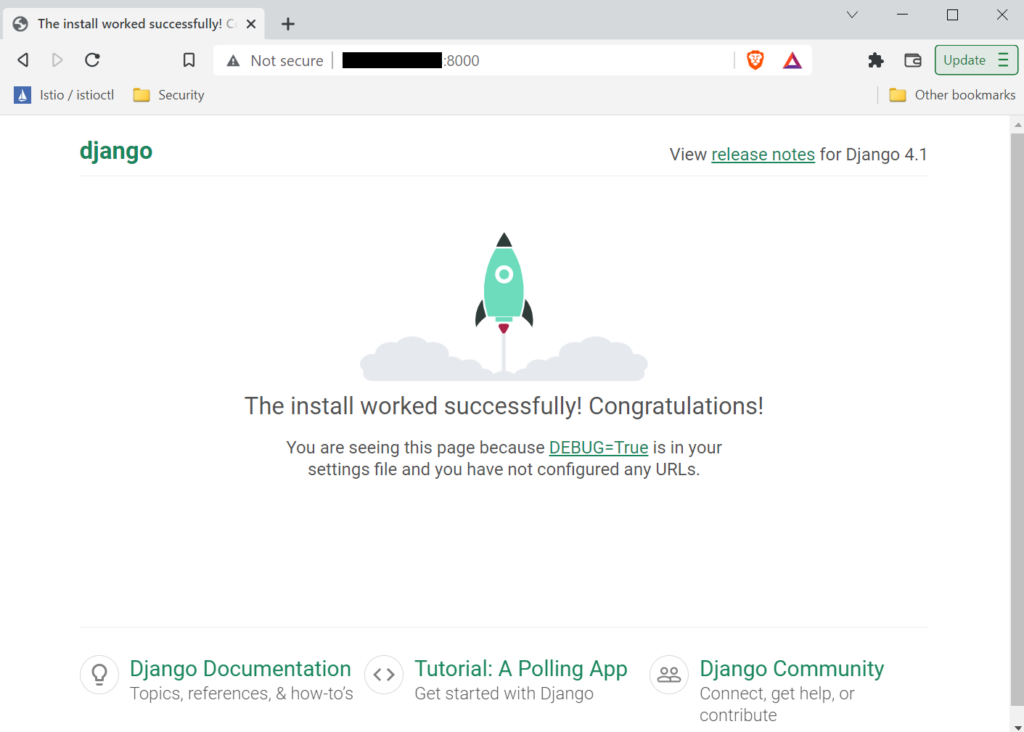
Task: Click the code brackets tutorial icon
Action: tap(384, 675)
